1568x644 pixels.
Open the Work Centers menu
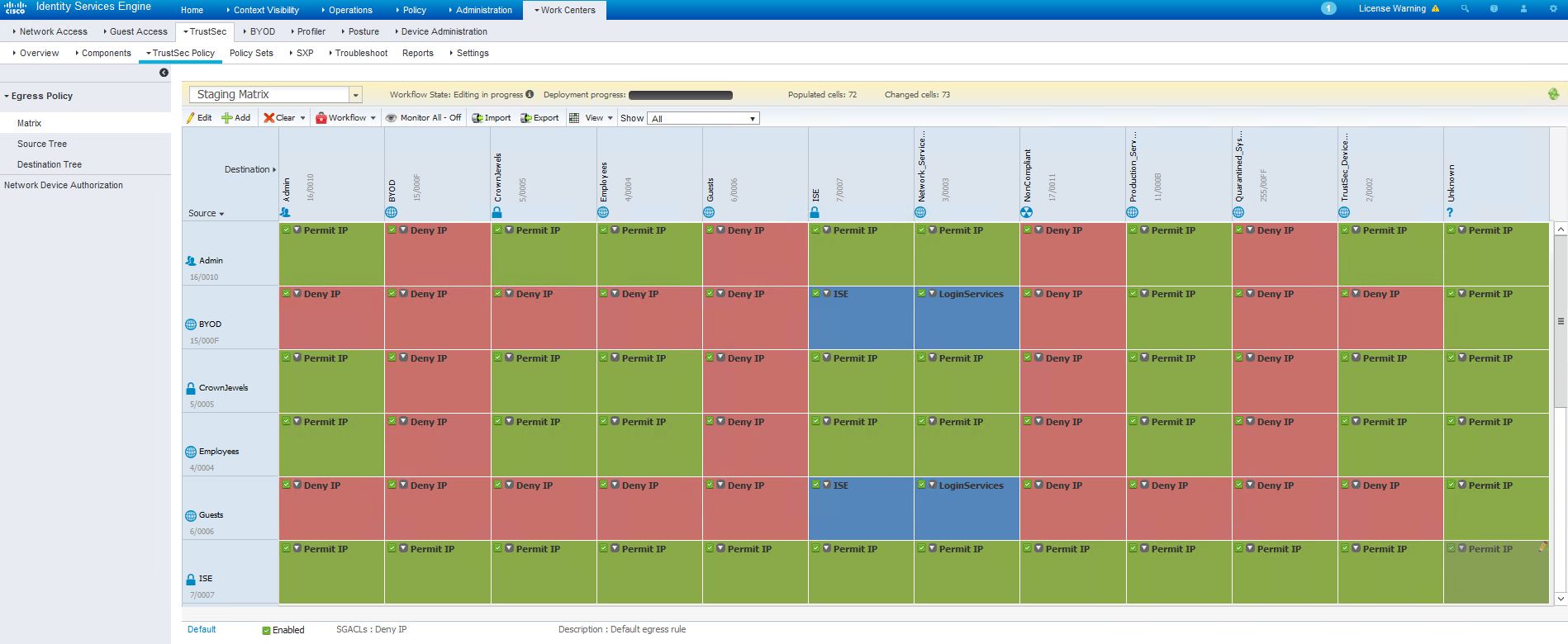pyautogui.click(x=564, y=10)
